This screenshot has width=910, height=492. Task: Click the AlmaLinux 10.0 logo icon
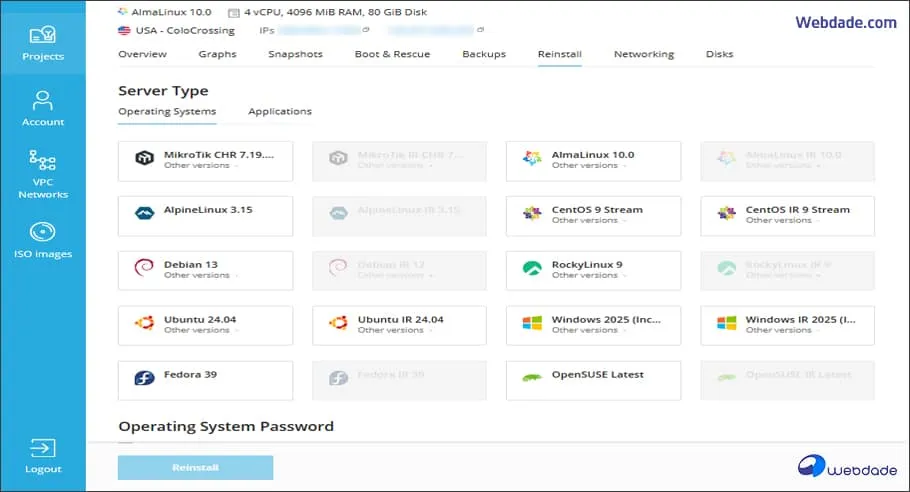click(532, 158)
